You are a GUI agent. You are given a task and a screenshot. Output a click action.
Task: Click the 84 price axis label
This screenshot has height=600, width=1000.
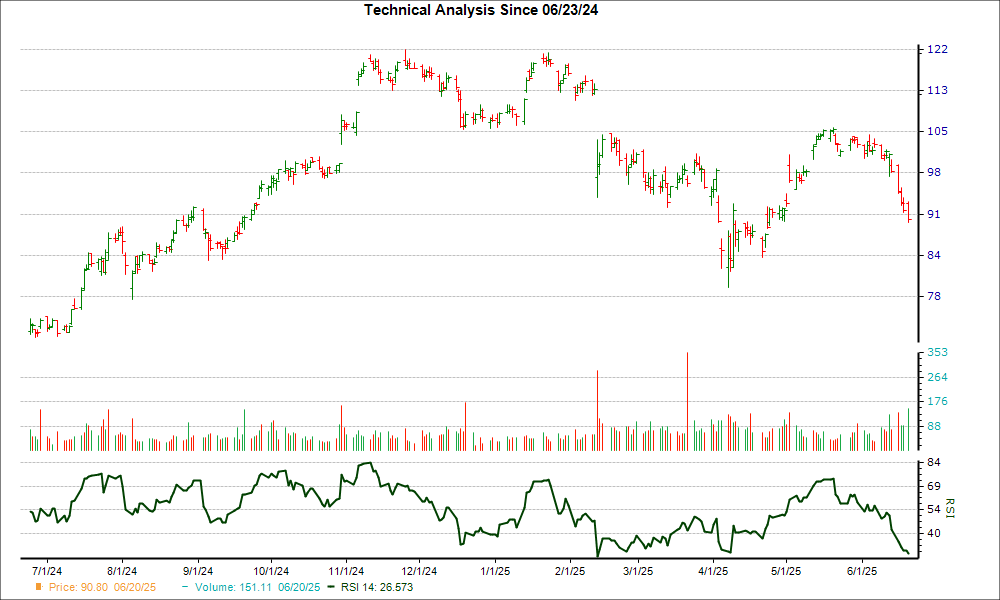(934, 255)
